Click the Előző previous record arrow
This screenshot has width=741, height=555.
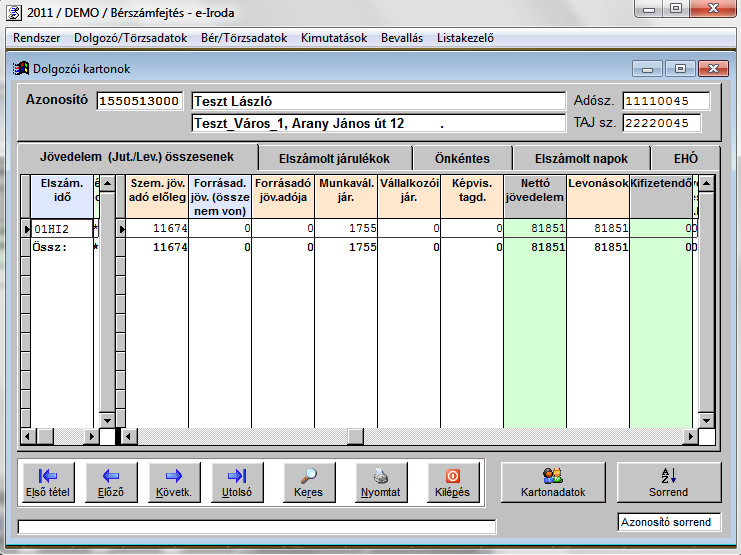(111, 482)
